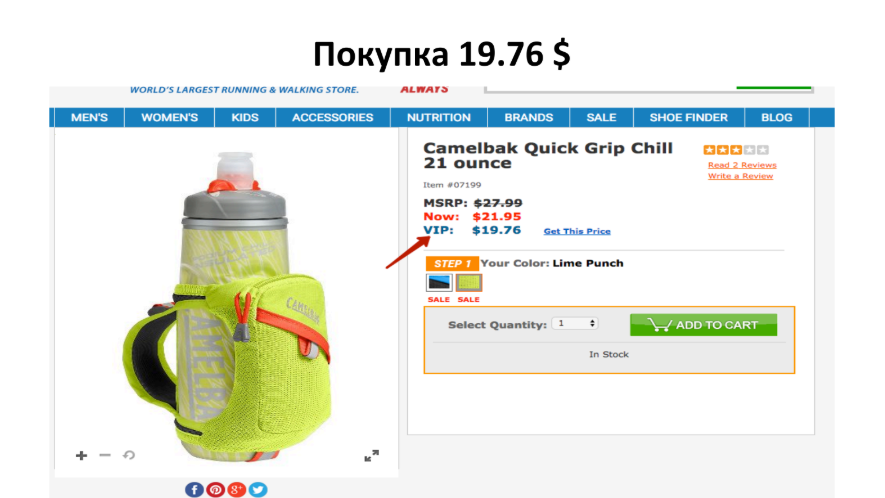This screenshot has height=498, width=885.
Task: Go to the ACCESSORIES menu
Action: pos(332,117)
